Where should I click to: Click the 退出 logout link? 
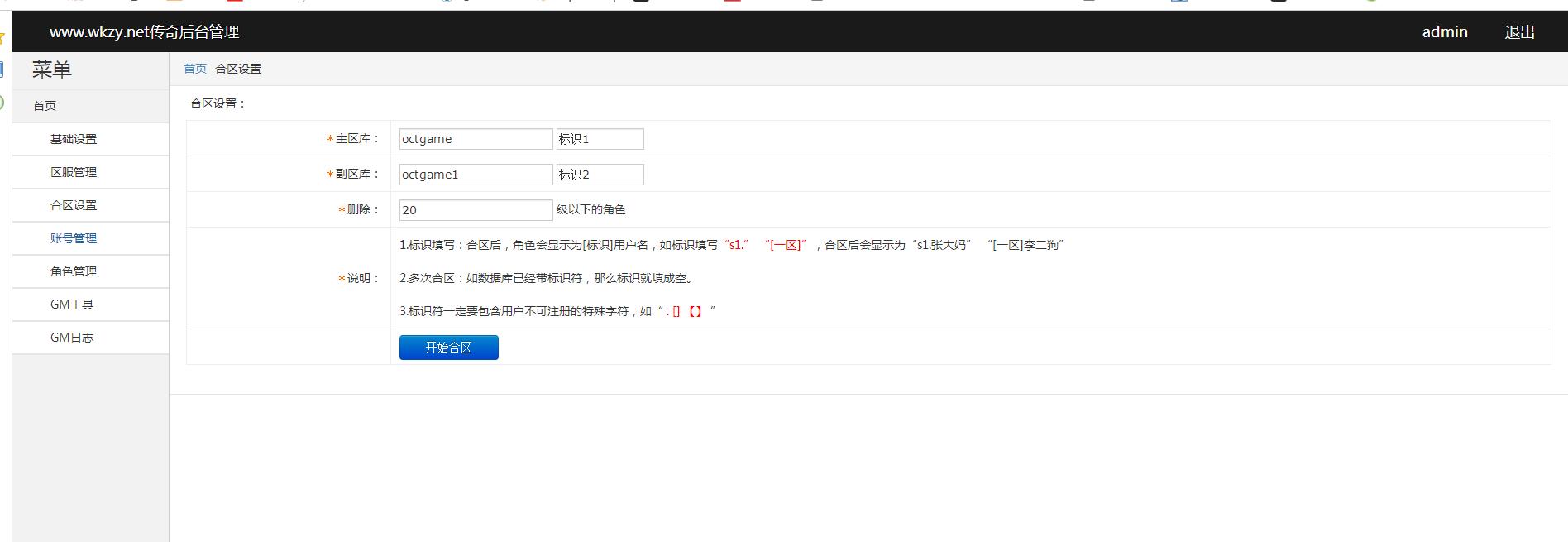pos(1519,32)
